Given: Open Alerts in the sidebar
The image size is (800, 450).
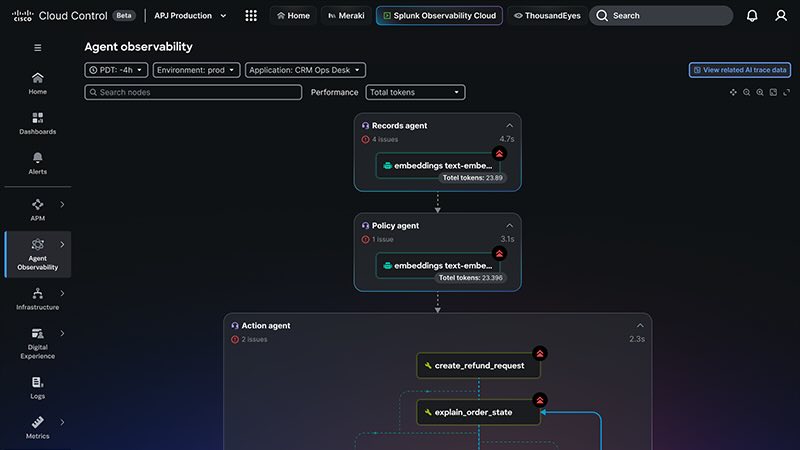Looking at the screenshot, I should coord(38,163).
